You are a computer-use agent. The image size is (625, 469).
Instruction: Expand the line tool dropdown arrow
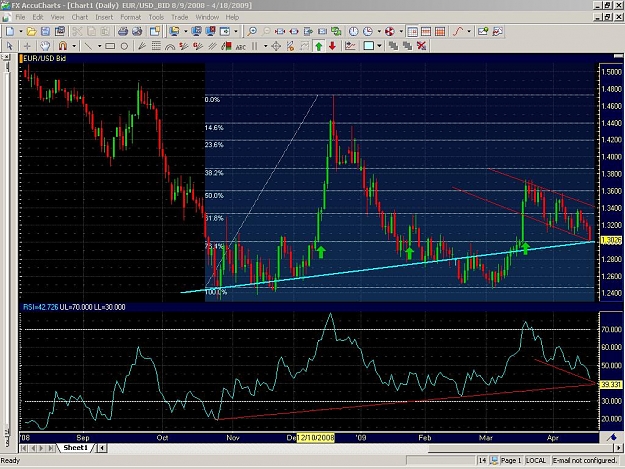point(99,46)
